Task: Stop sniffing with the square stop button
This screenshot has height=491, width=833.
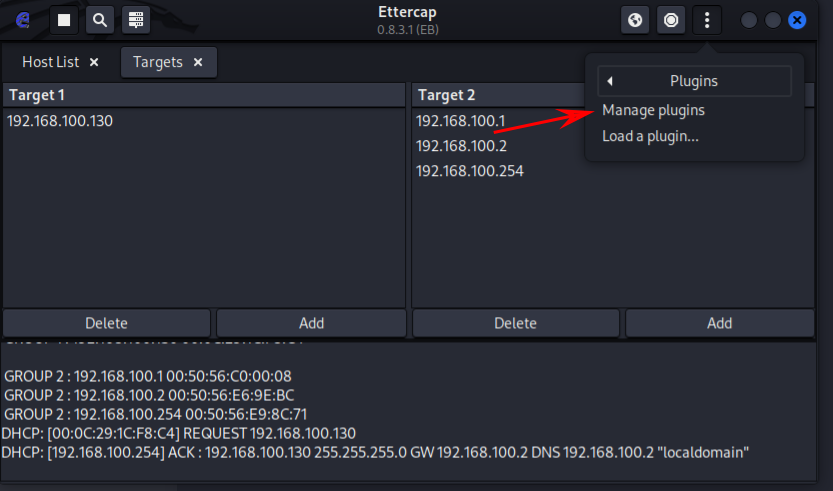Action: 64,20
